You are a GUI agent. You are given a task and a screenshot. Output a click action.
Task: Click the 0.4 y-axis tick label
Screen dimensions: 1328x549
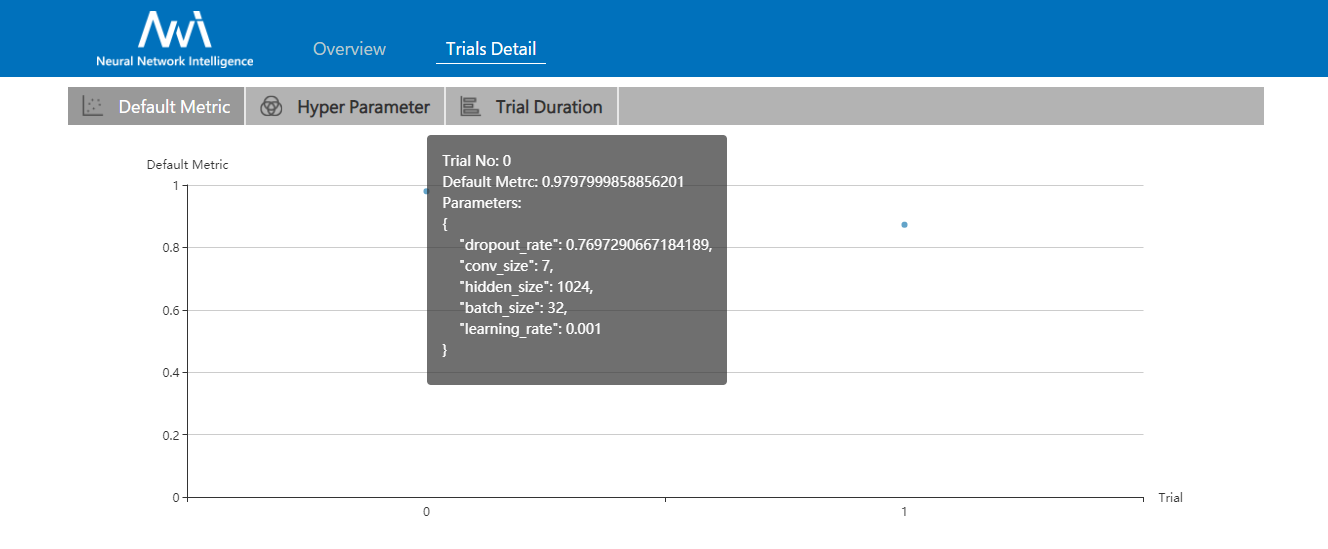(x=169, y=373)
